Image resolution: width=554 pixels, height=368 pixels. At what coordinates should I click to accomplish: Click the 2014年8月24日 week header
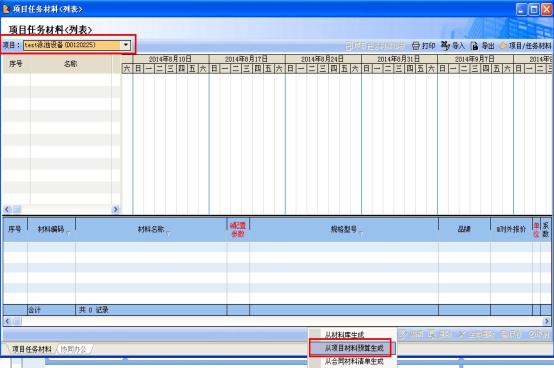click(322, 59)
